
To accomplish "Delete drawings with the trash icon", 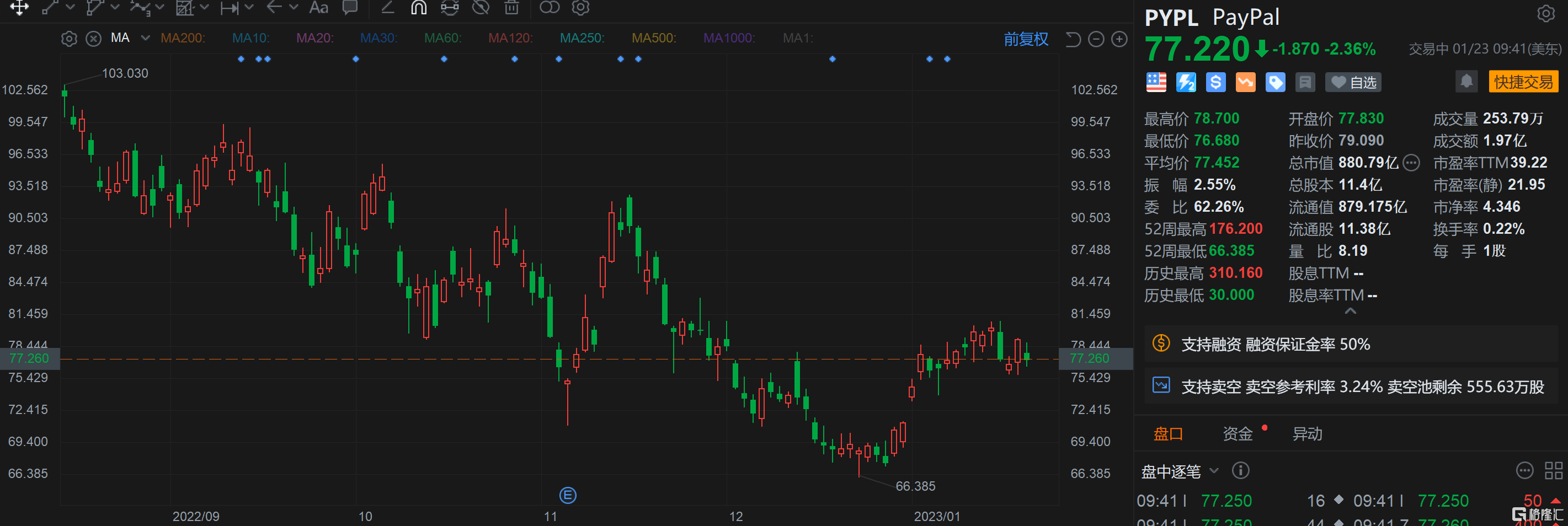I will point(512,8).
